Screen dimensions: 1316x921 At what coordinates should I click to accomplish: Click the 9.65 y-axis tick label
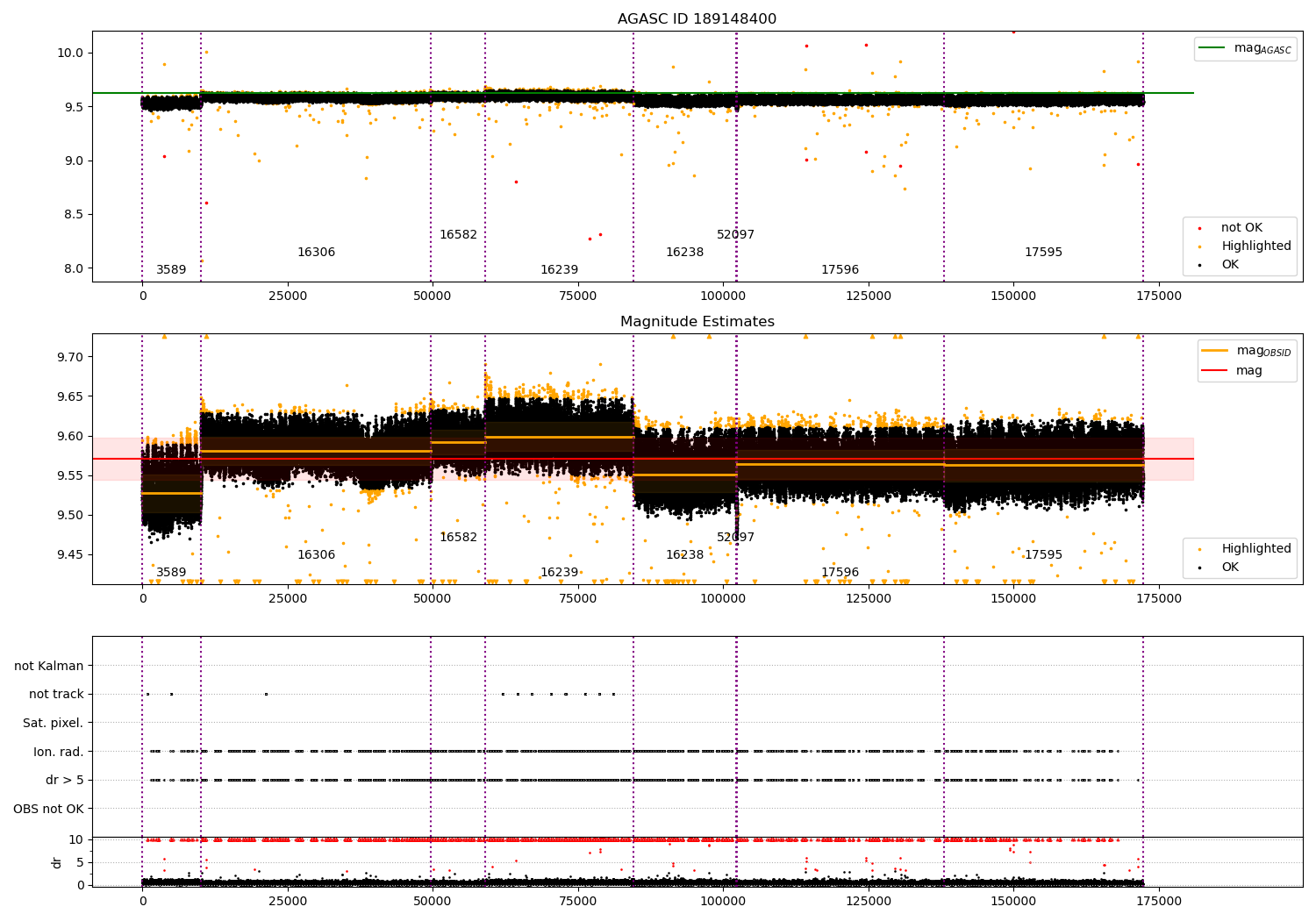[x=70, y=396]
